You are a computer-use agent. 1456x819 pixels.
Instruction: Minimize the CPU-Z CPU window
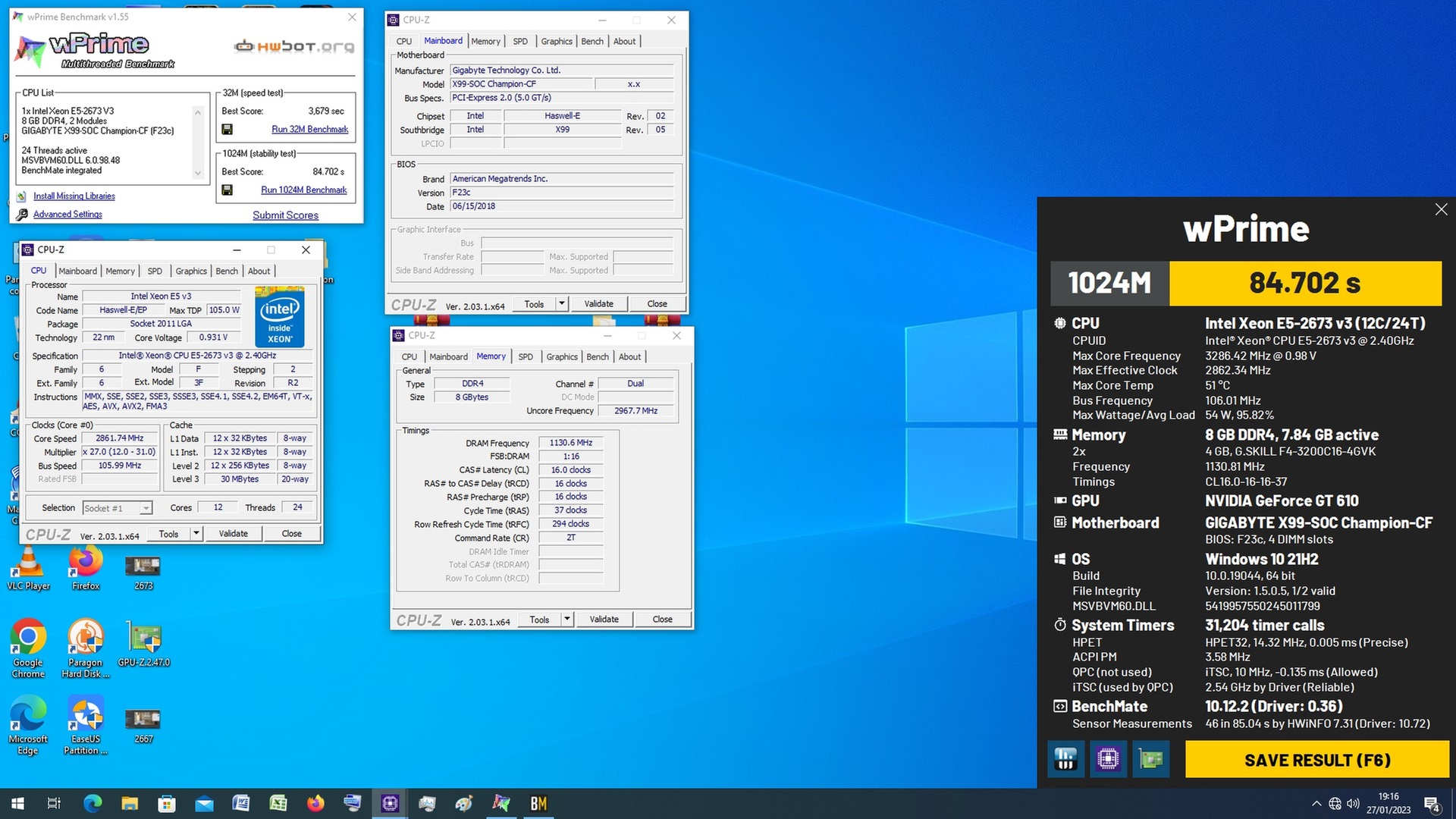coord(237,249)
